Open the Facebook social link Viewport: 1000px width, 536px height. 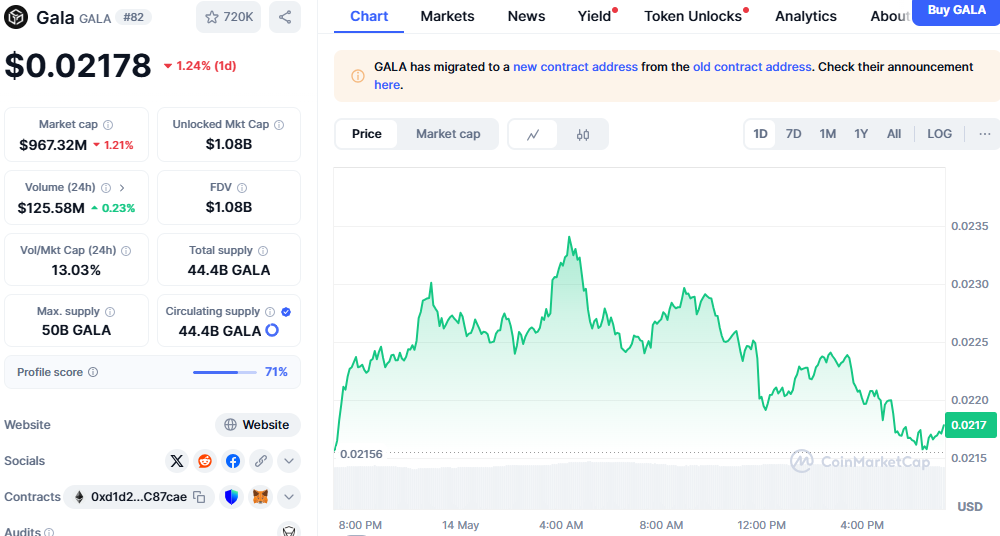(x=233, y=461)
